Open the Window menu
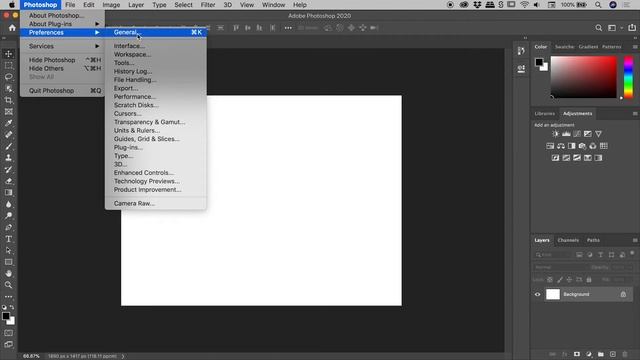Viewport: 640px width, 360px height. click(273, 5)
